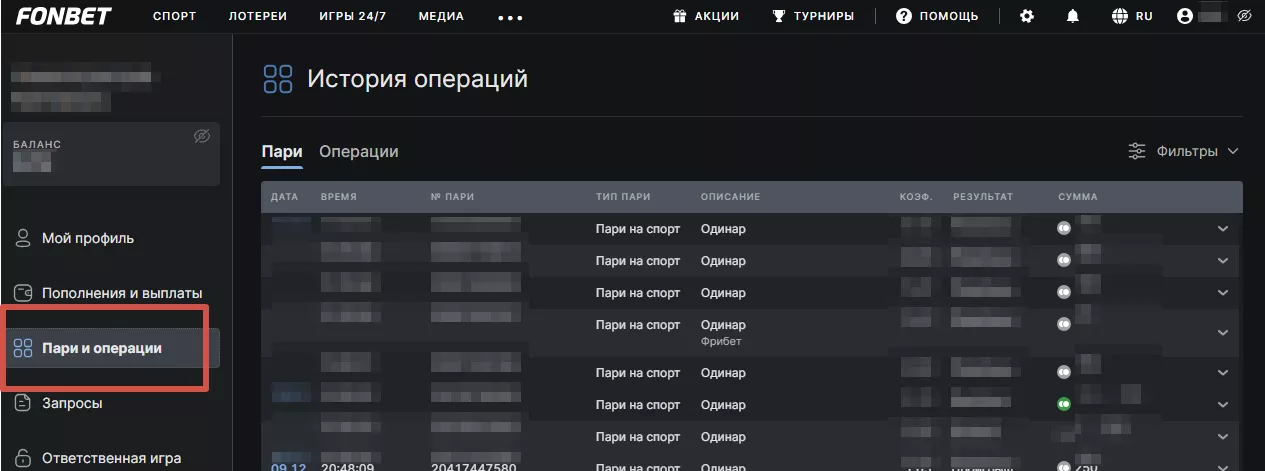Viewport: 1265px width, 471px height.
Task: Click the РЕЗУЛЬТАТ column header
Action: 983,196
